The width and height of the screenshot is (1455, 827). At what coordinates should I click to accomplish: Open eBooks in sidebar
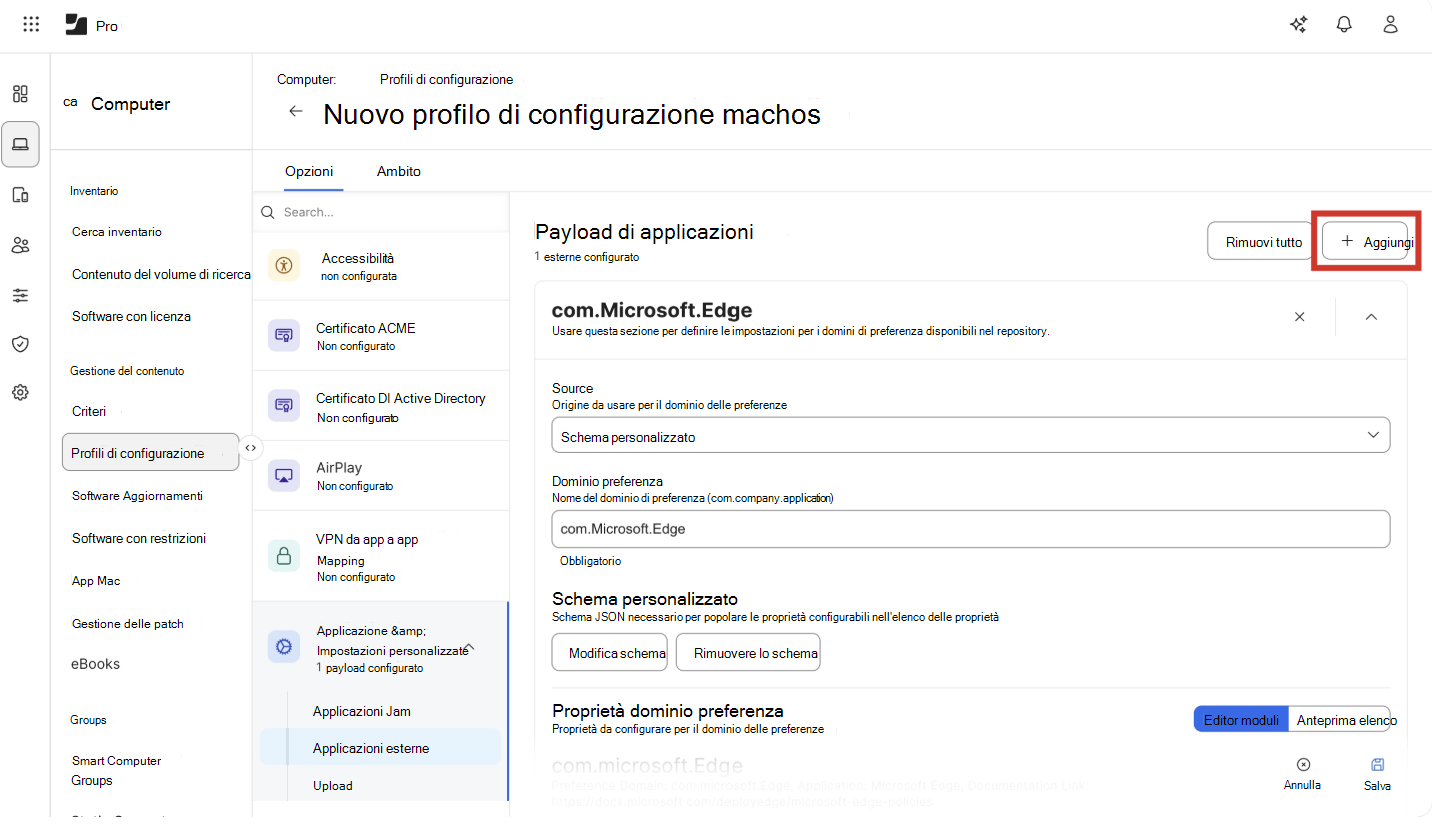(x=95, y=664)
